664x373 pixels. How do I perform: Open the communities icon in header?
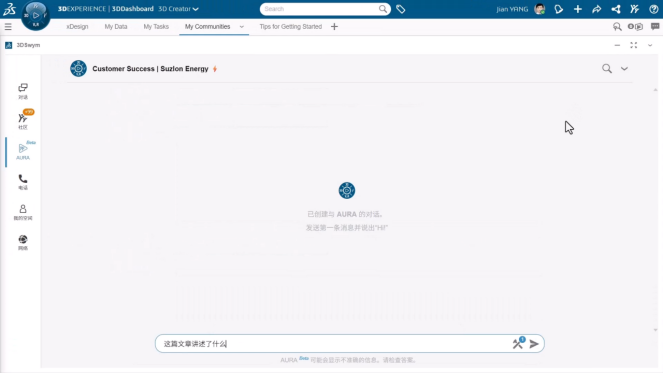tap(634, 9)
